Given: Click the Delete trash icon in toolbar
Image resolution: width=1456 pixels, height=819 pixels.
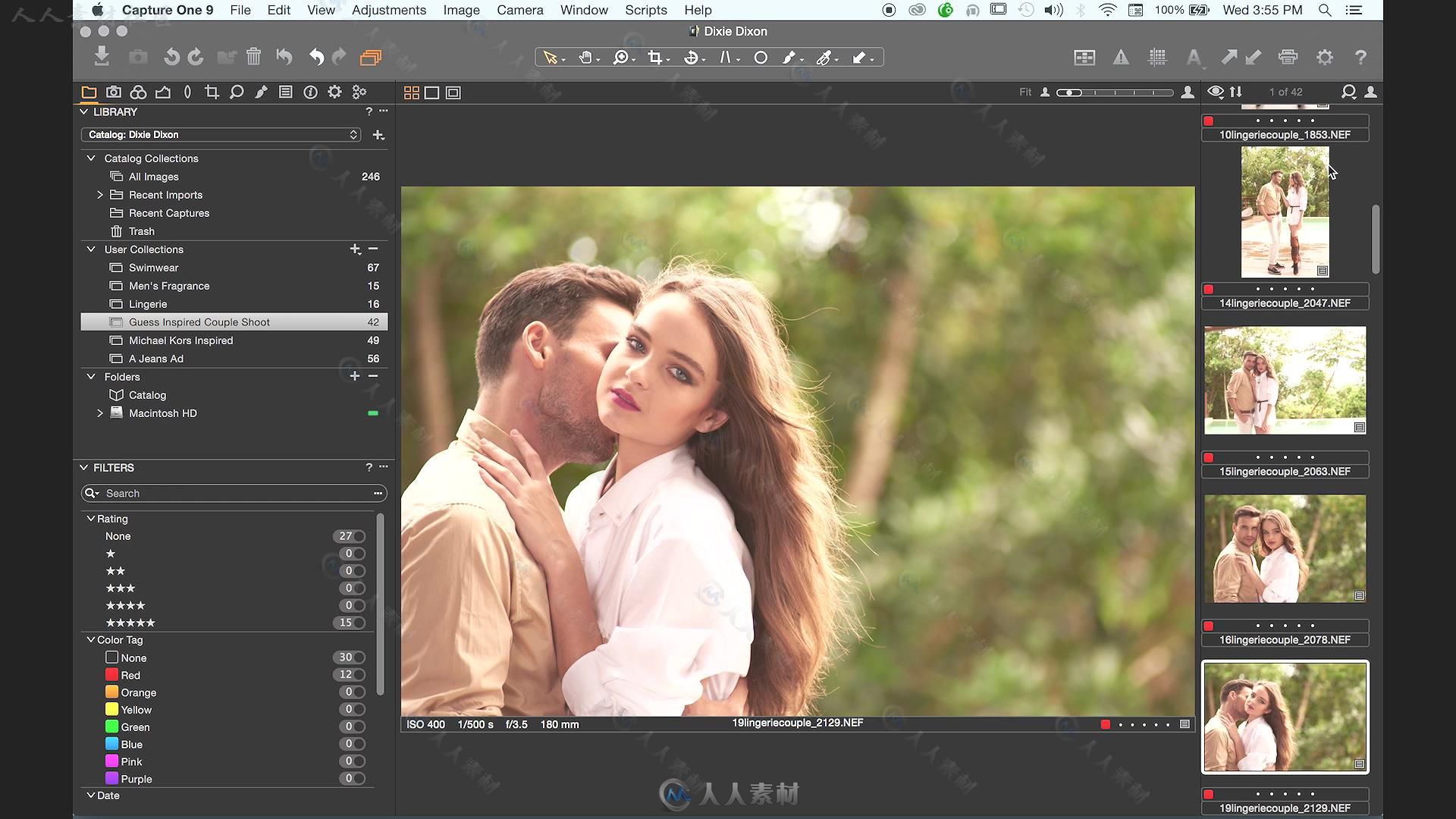Looking at the screenshot, I should (253, 57).
